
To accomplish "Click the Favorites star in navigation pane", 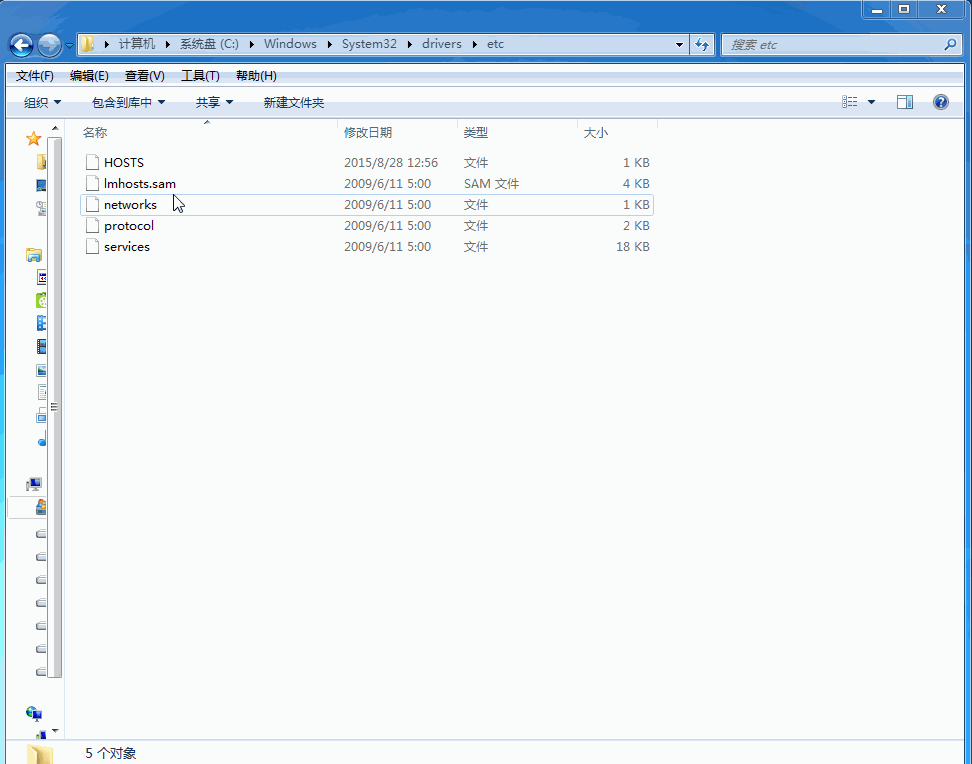I will click(34, 139).
